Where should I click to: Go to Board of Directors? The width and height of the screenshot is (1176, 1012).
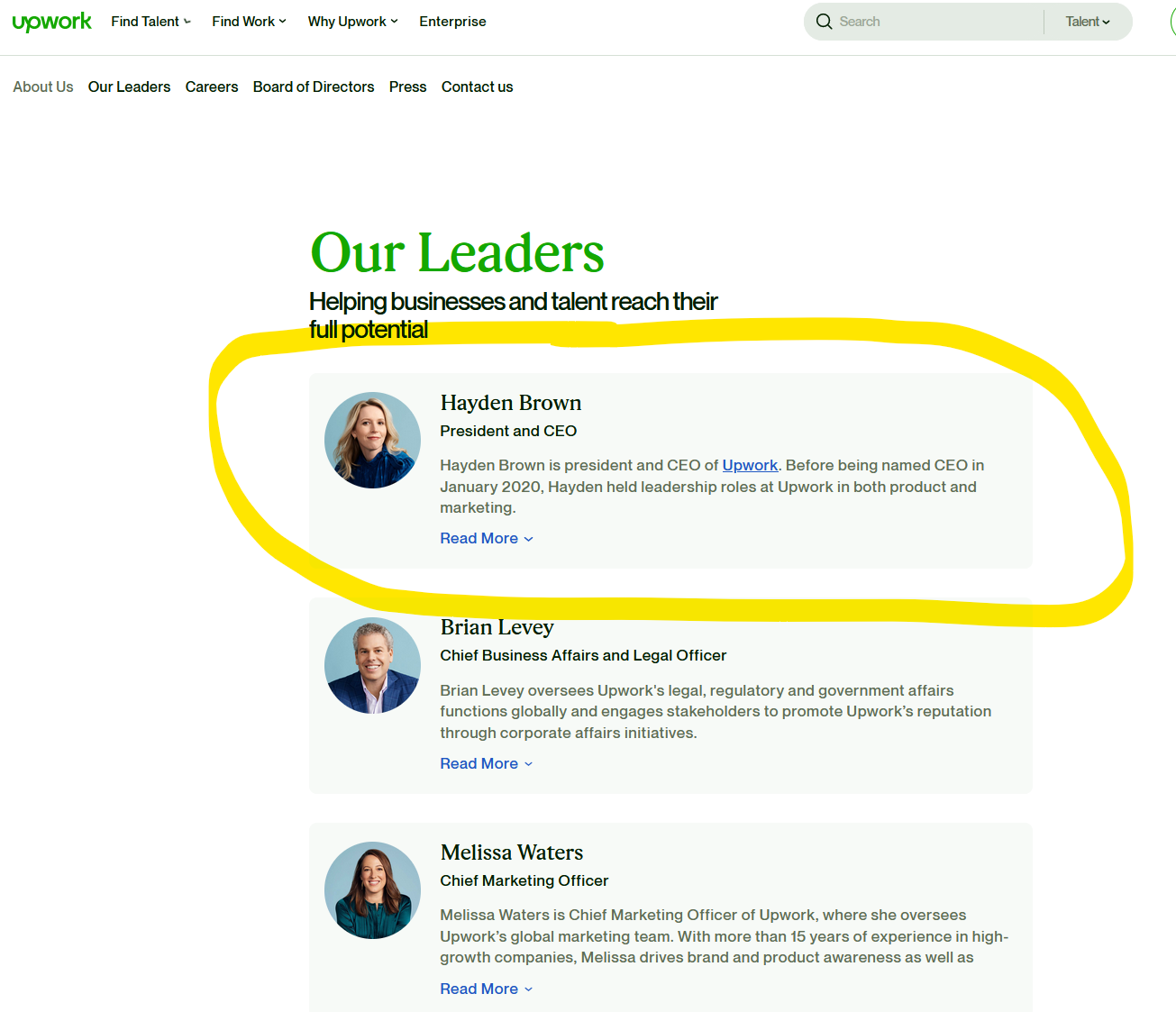314,87
